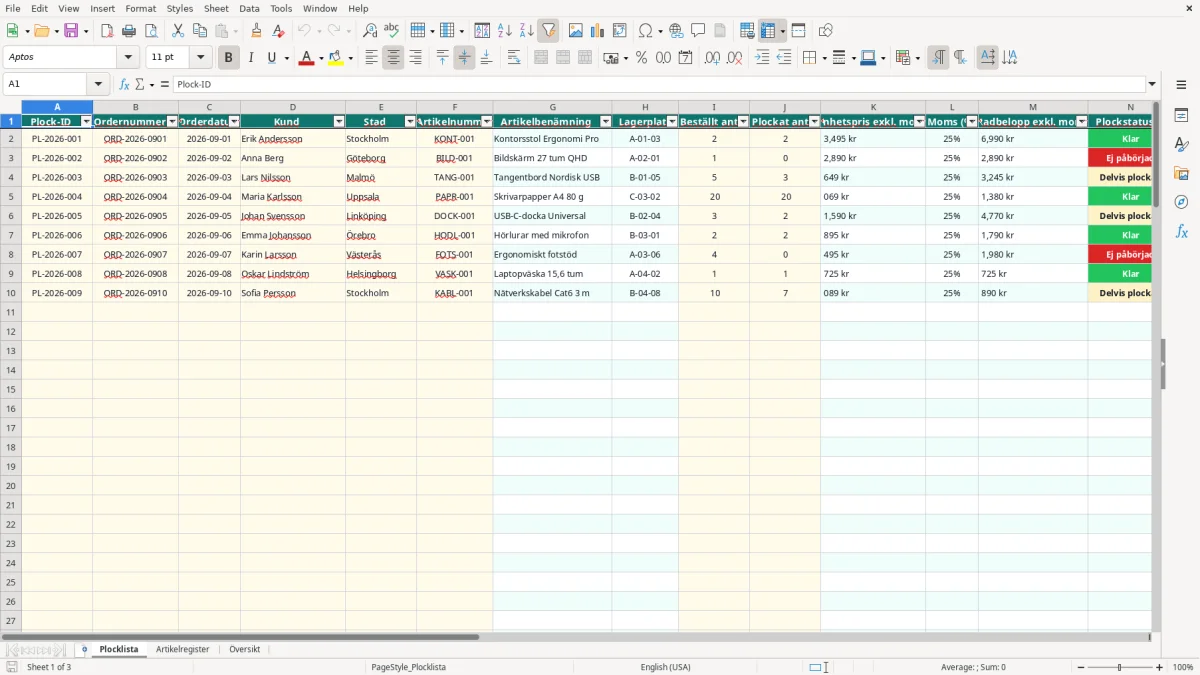
Task: Expand the formula bar
Action: point(1152,84)
